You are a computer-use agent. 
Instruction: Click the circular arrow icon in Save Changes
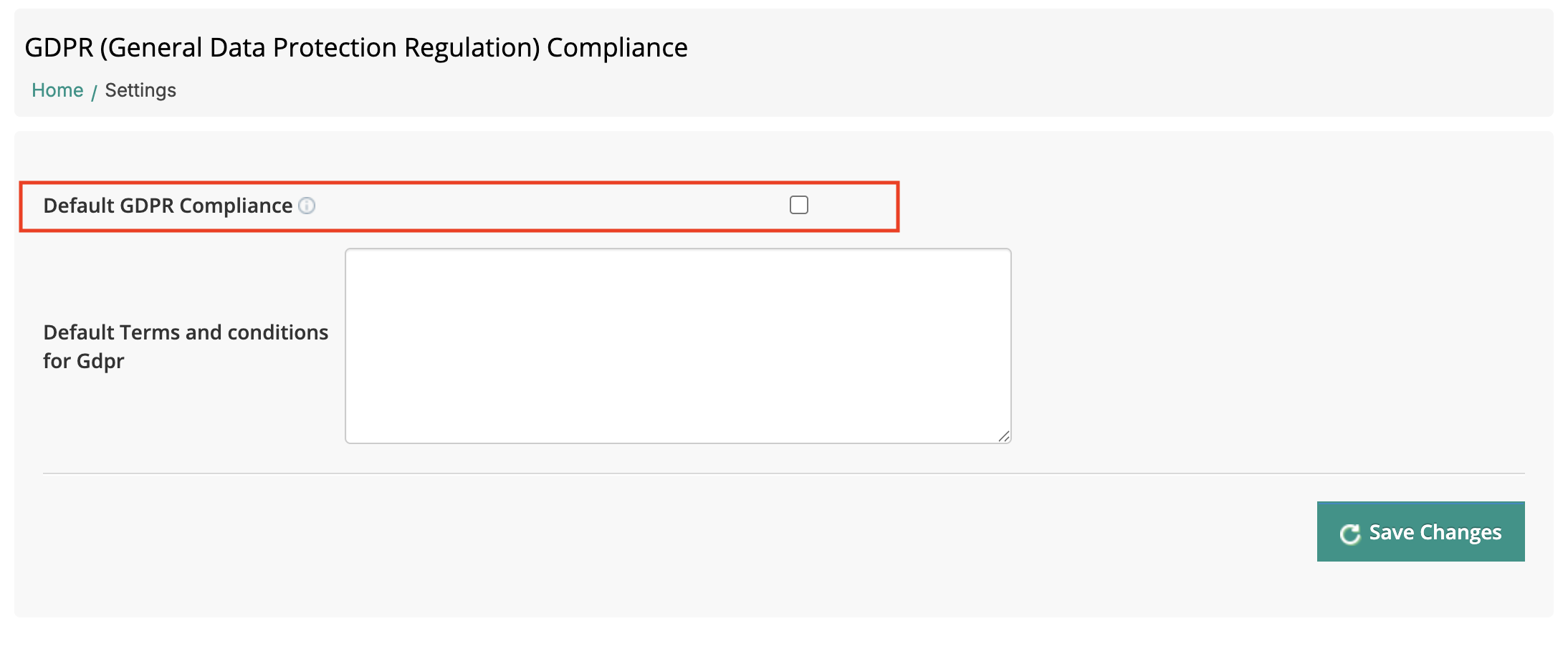pos(1350,534)
